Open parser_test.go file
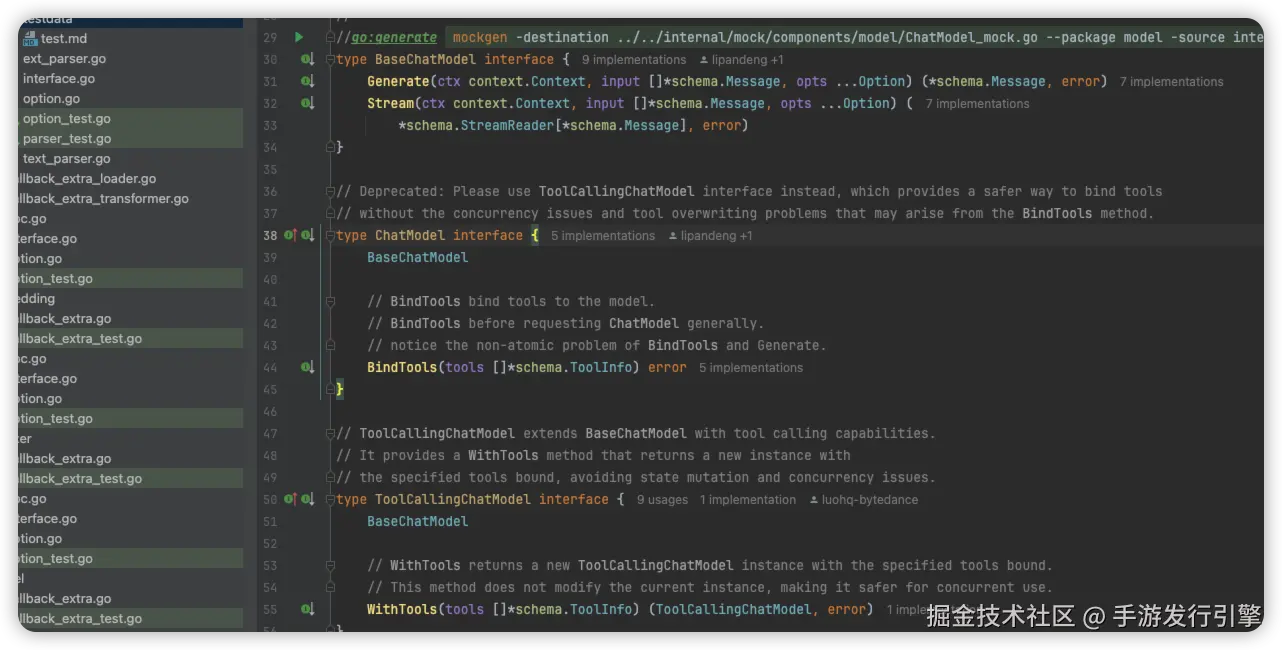 point(67,139)
